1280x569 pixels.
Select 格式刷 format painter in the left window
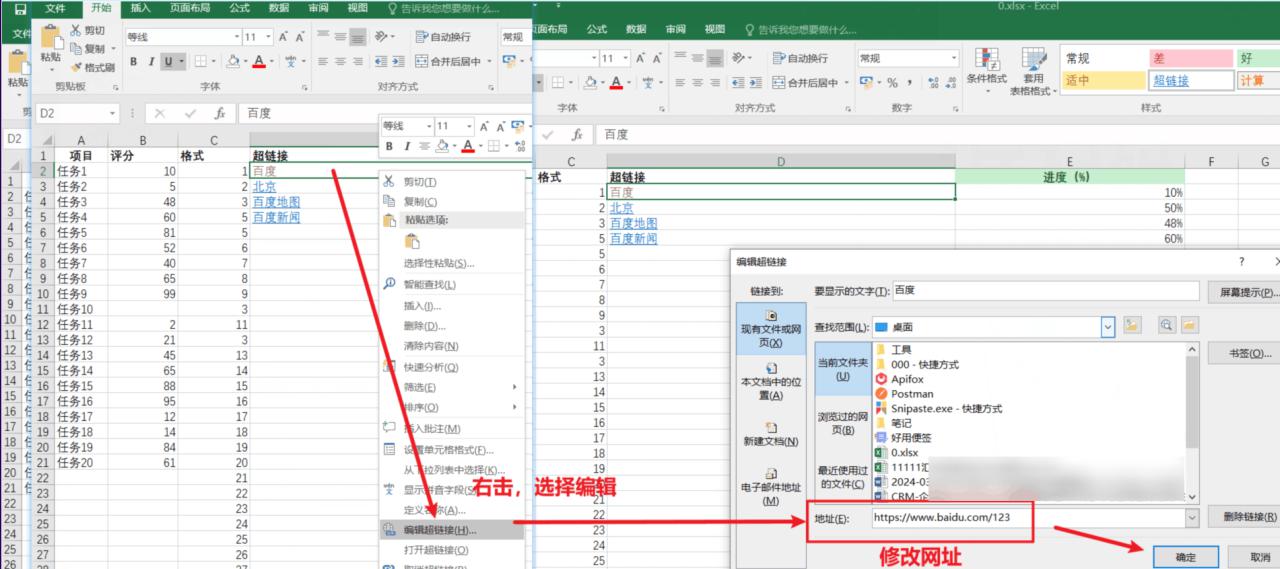pos(92,67)
